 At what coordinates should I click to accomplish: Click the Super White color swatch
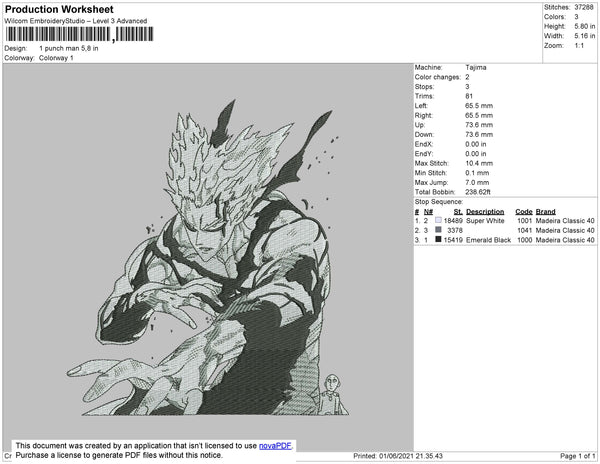click(438, 220)
